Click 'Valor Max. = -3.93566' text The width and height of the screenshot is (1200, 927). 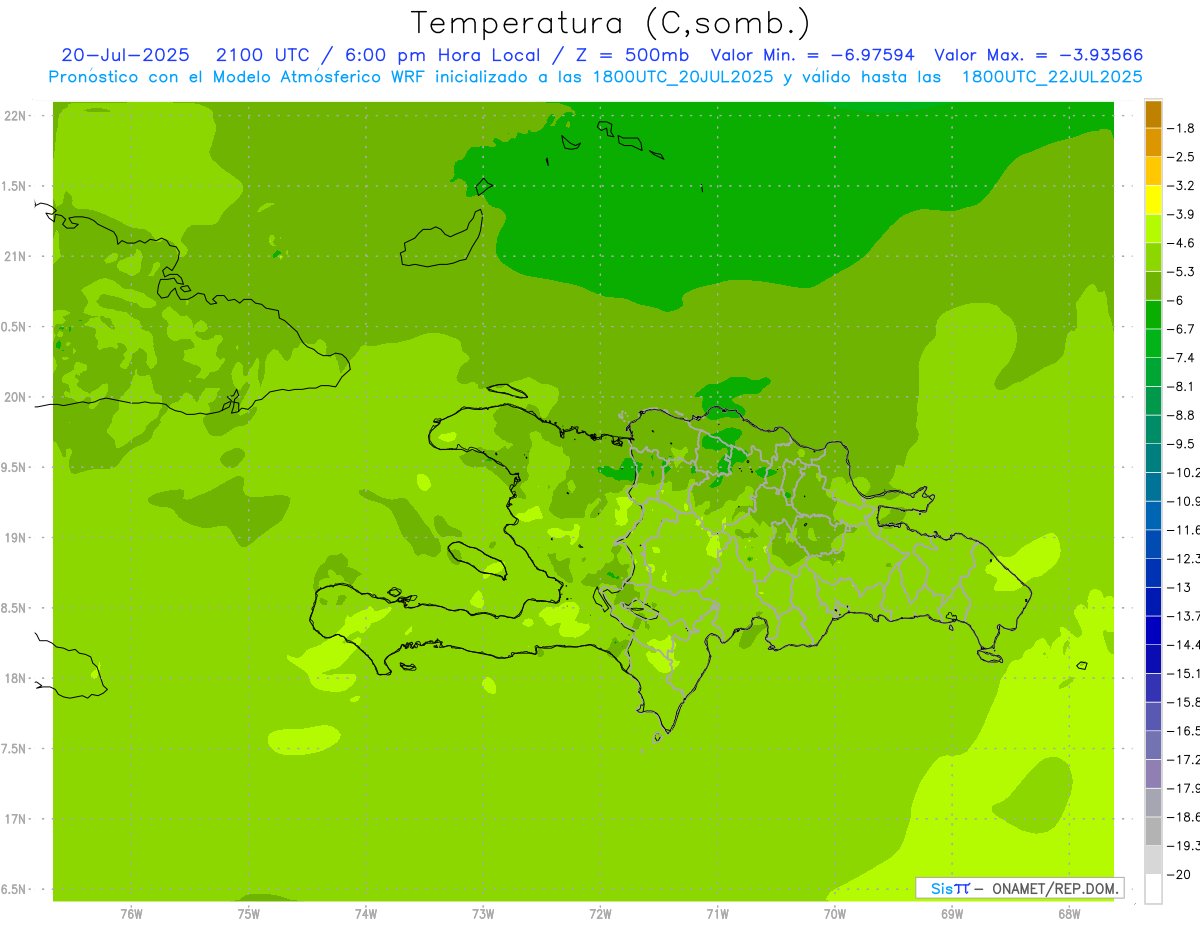tap(1038, 55)
